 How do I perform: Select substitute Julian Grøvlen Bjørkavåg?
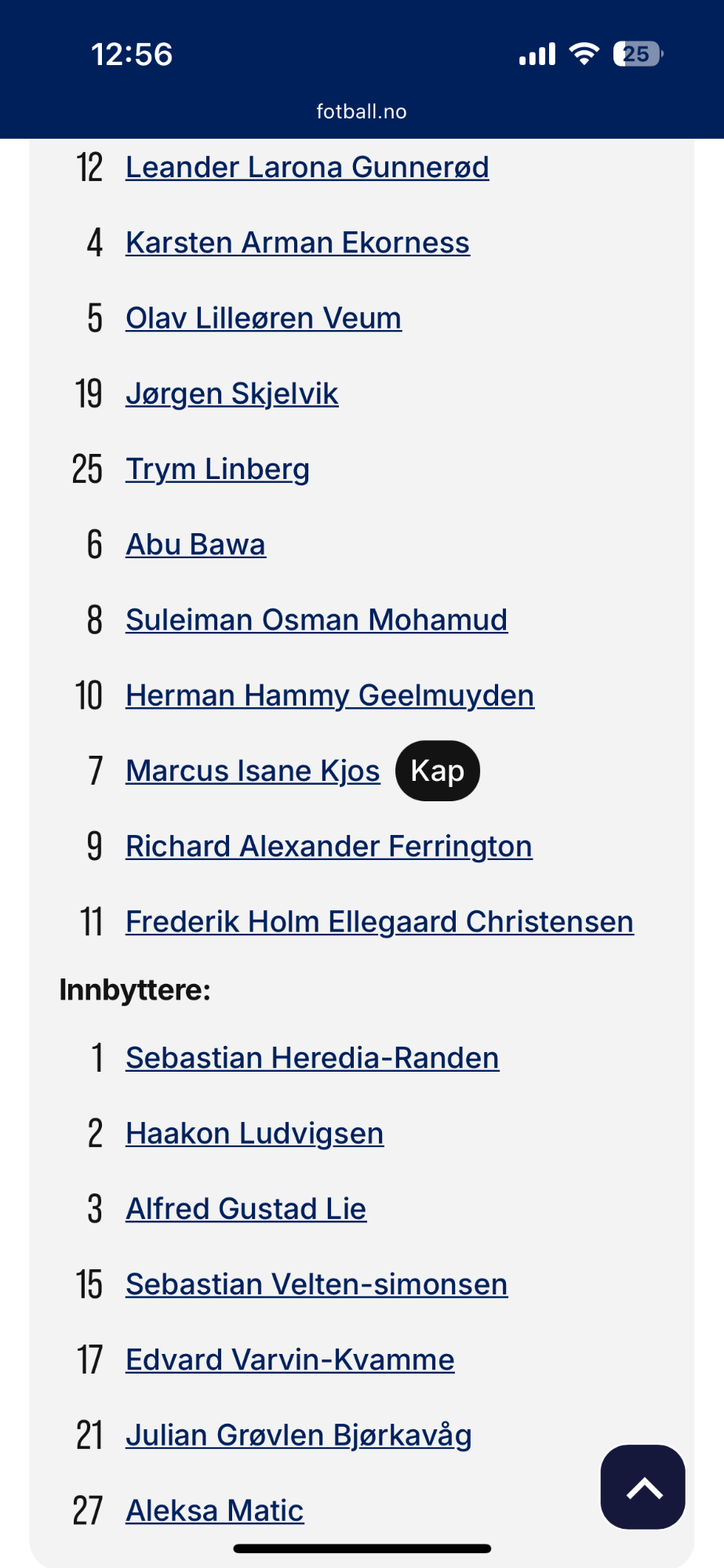(x=299, y=1436)
